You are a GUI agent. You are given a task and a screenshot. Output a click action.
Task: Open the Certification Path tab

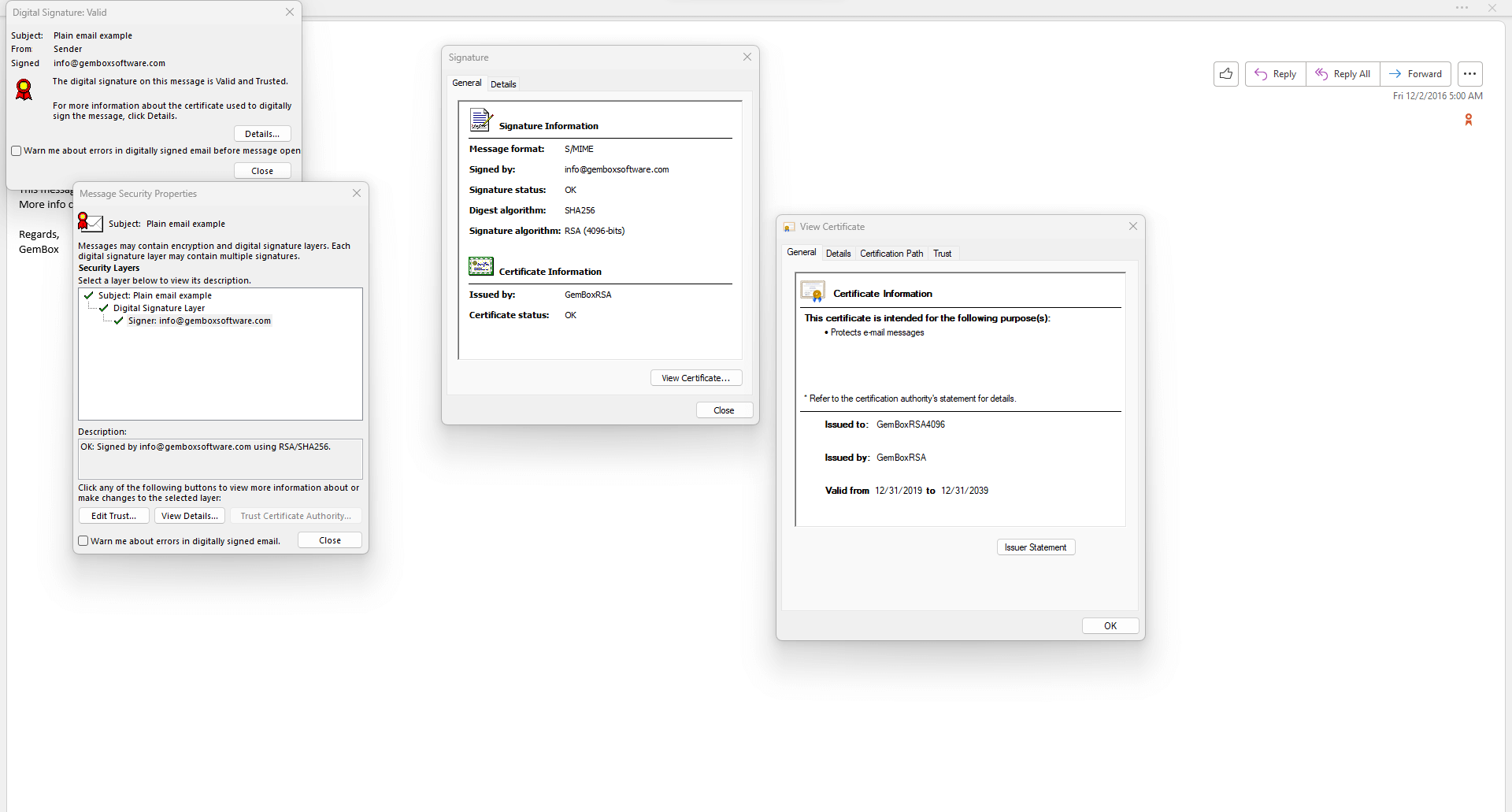pos(891,254)
